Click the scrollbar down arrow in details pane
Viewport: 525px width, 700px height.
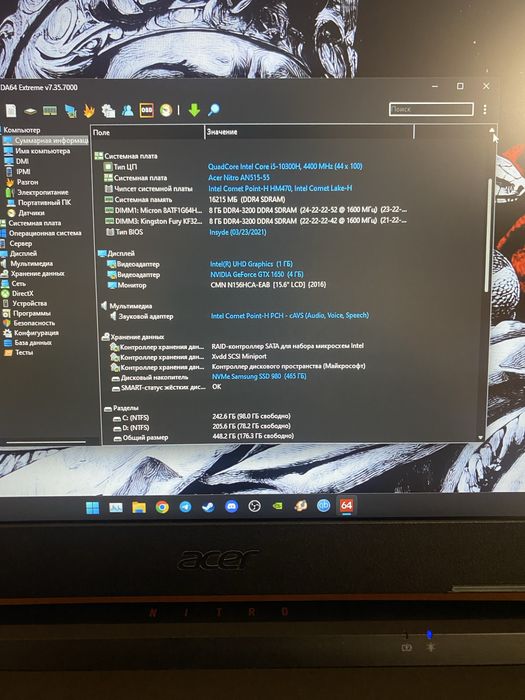coord(481,438)
